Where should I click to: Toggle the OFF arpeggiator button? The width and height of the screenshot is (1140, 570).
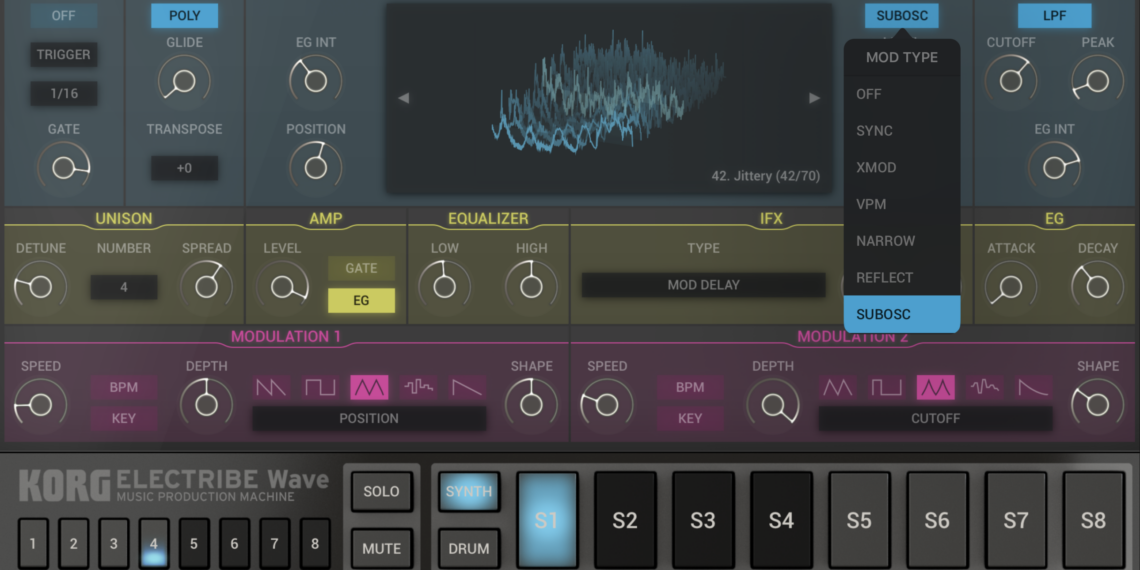[x=63, y=15]
